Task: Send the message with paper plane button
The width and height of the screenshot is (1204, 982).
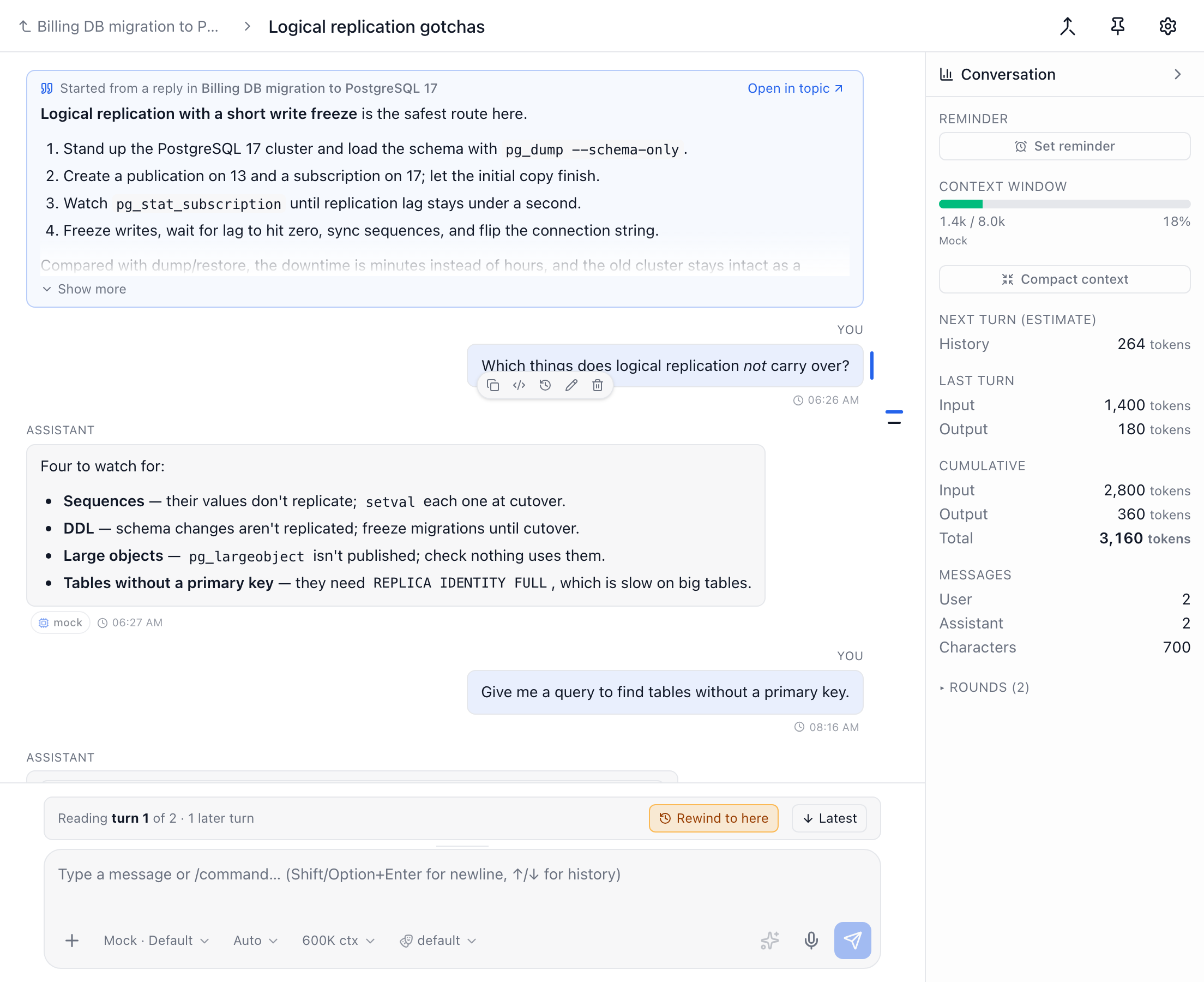Action: (x=852, y=941)
